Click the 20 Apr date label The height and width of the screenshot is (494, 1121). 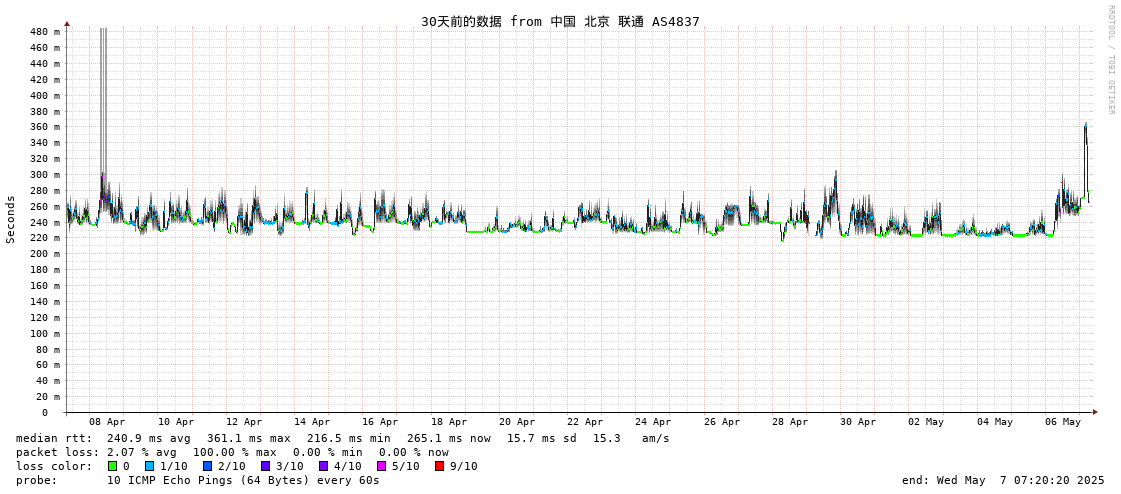[517, 423]
